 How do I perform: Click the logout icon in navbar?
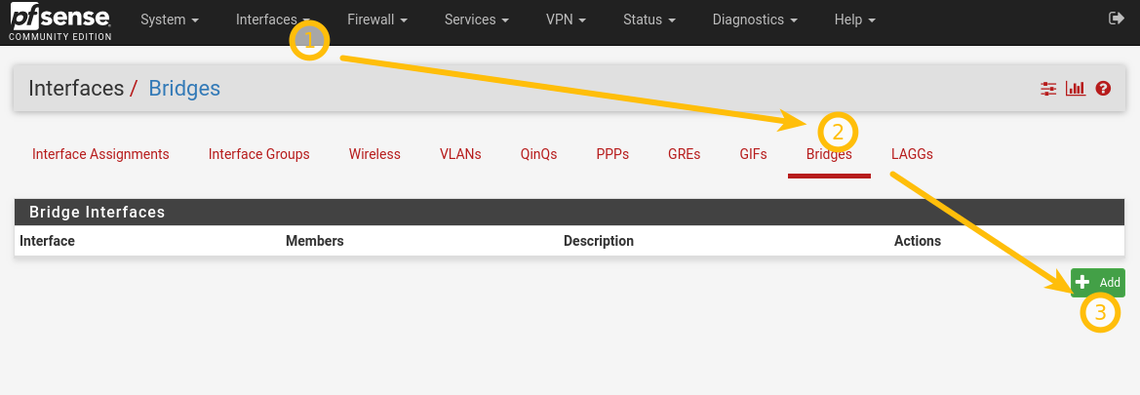pyautogui.click(x=1116, y=19)
